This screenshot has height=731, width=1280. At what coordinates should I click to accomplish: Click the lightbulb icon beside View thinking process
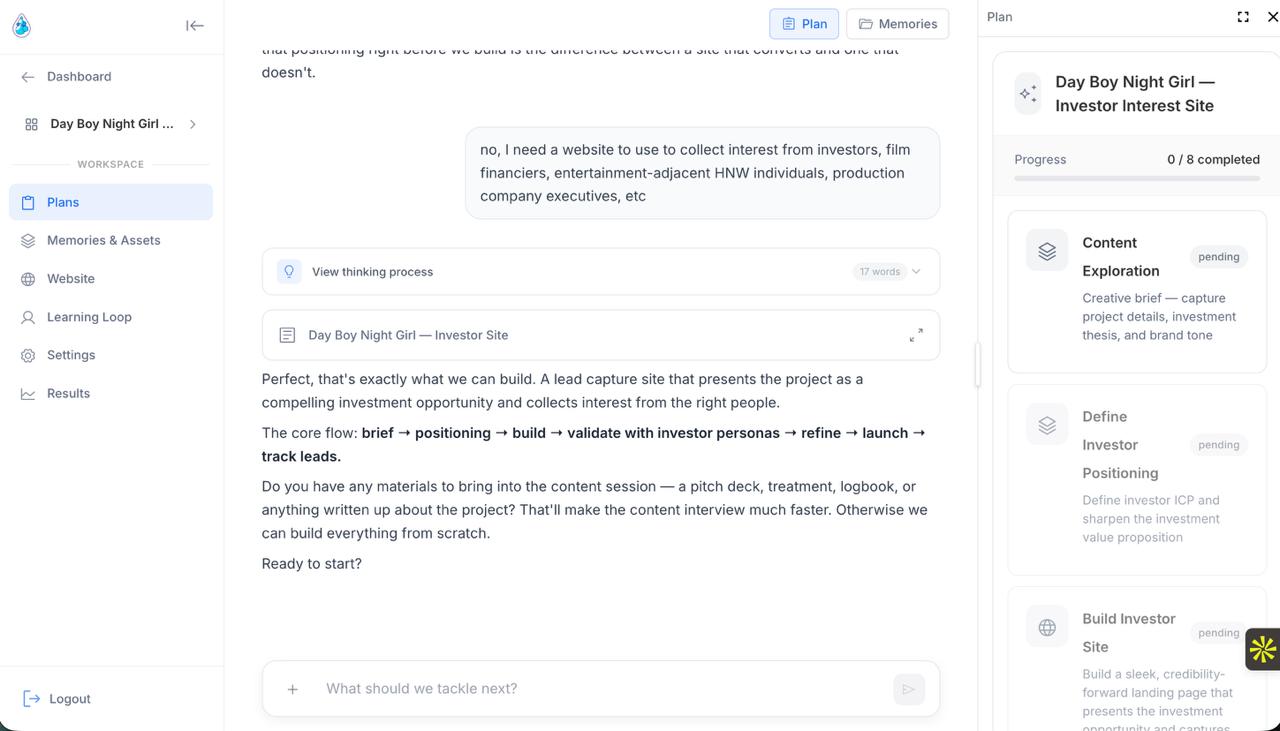[x=289, y=271]
